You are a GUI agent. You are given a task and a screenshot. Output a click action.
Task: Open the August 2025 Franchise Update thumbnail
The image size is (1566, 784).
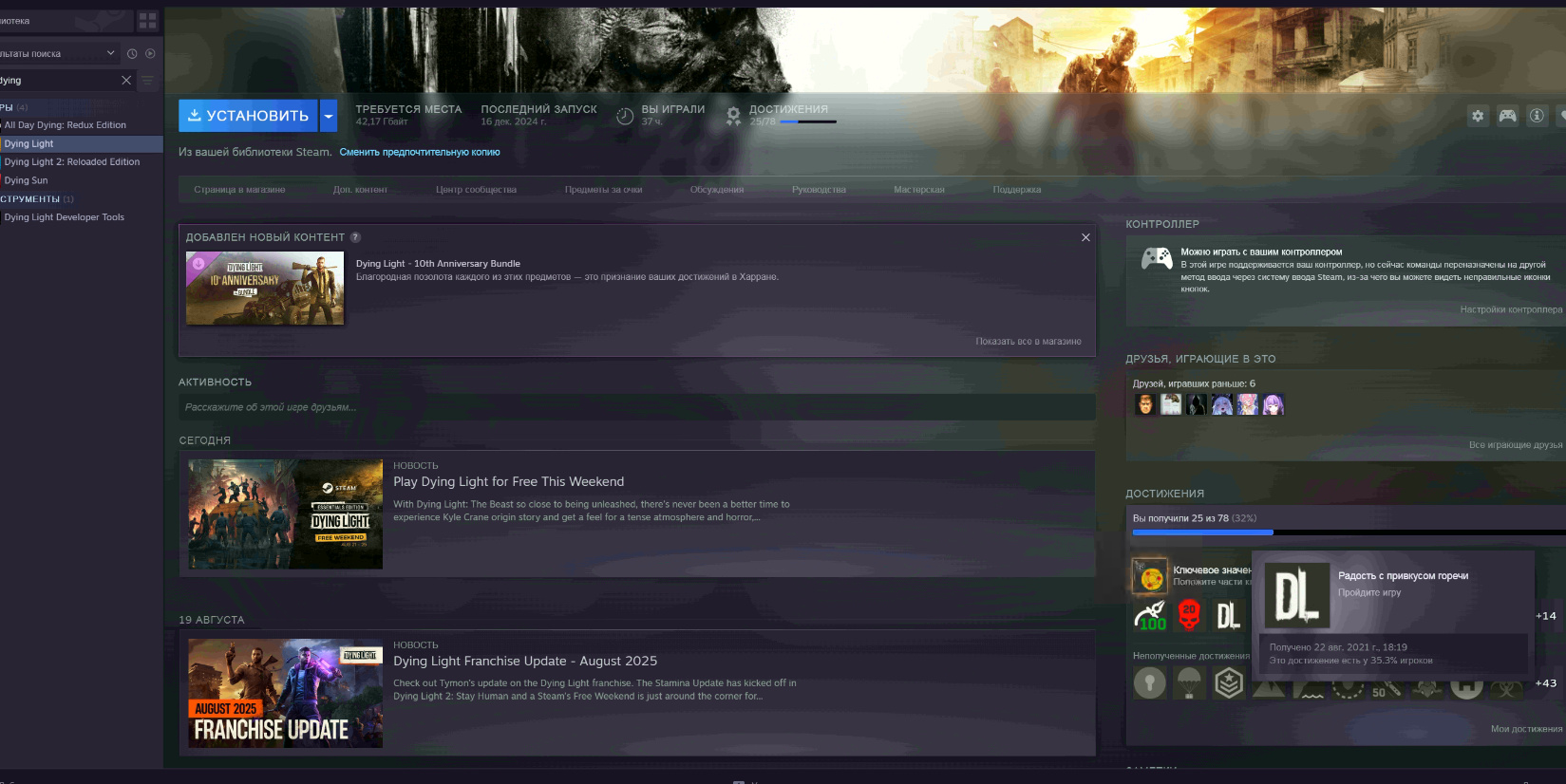[285, 693]
